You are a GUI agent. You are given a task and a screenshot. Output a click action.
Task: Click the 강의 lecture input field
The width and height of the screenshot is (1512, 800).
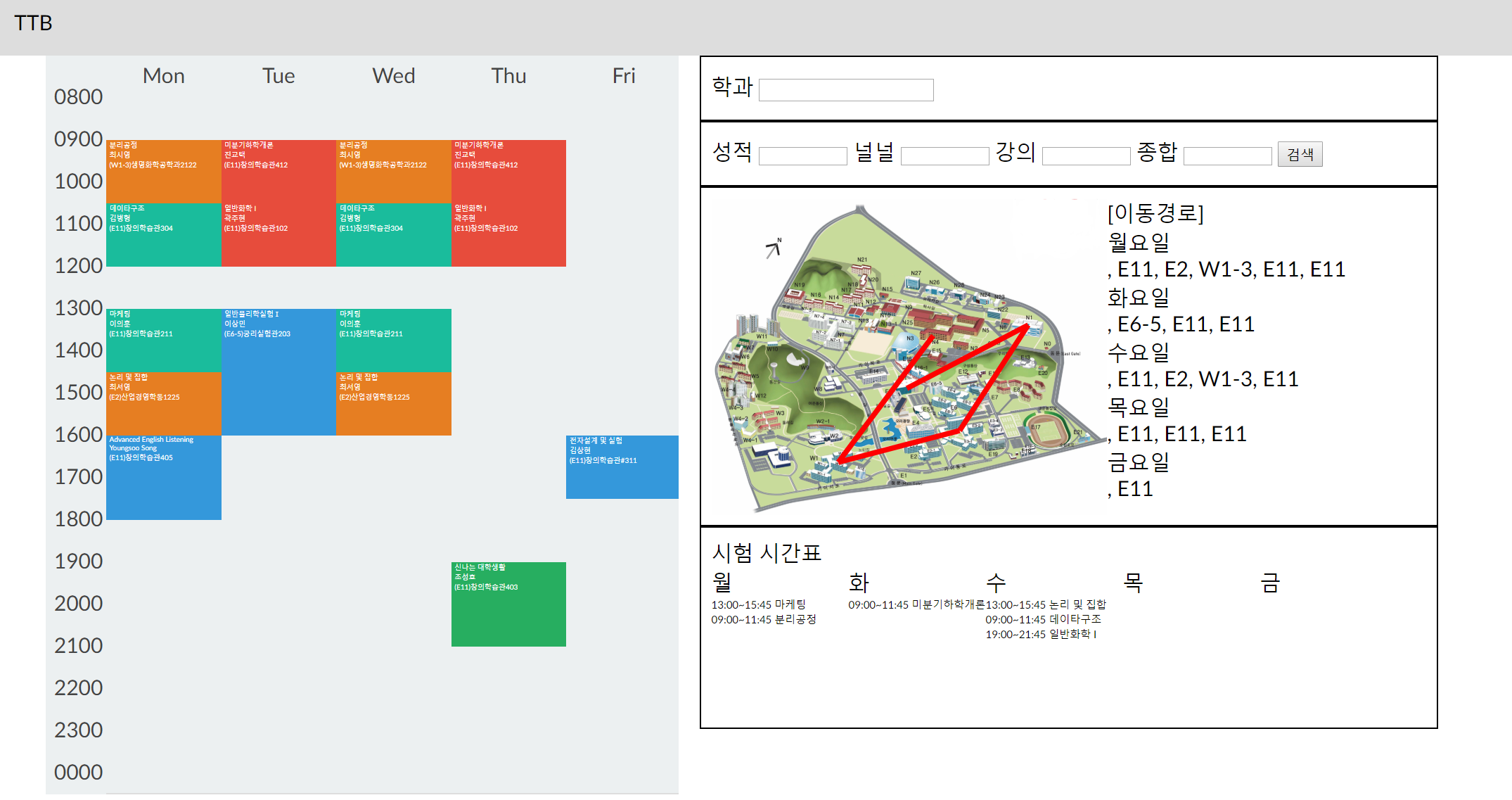(x=1085, y=155)
